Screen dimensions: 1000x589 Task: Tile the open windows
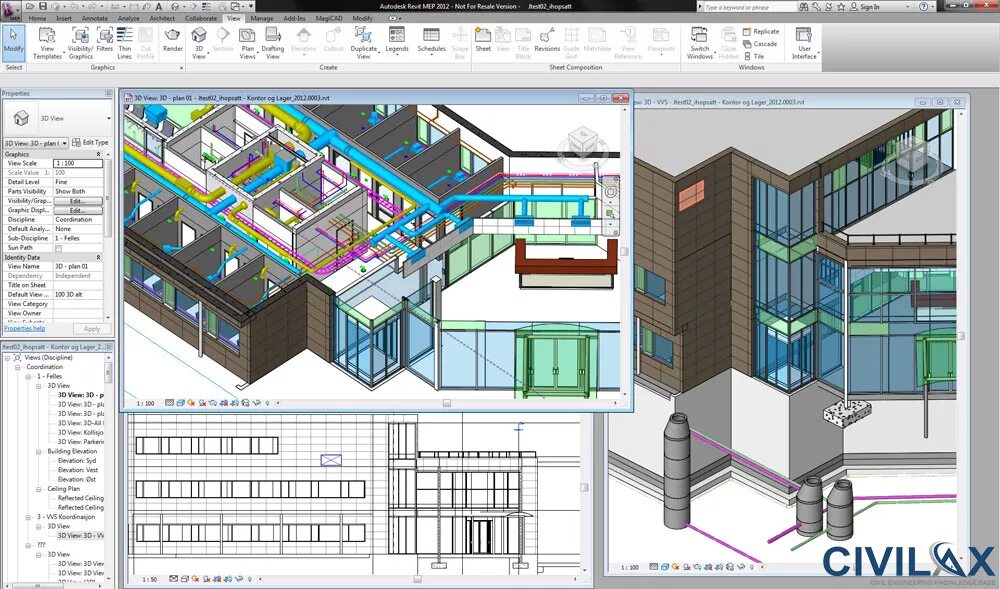pyautogui.click(x=754, y=56)
